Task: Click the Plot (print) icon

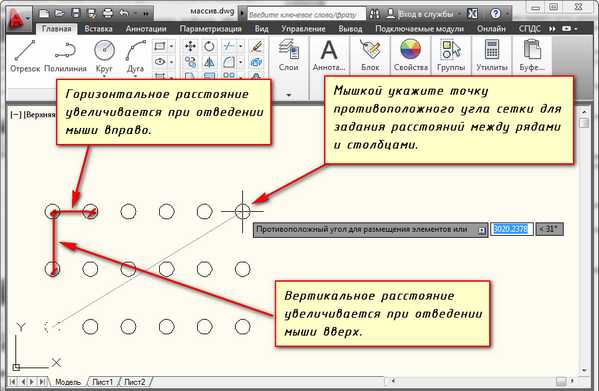Action: (108, 14)
